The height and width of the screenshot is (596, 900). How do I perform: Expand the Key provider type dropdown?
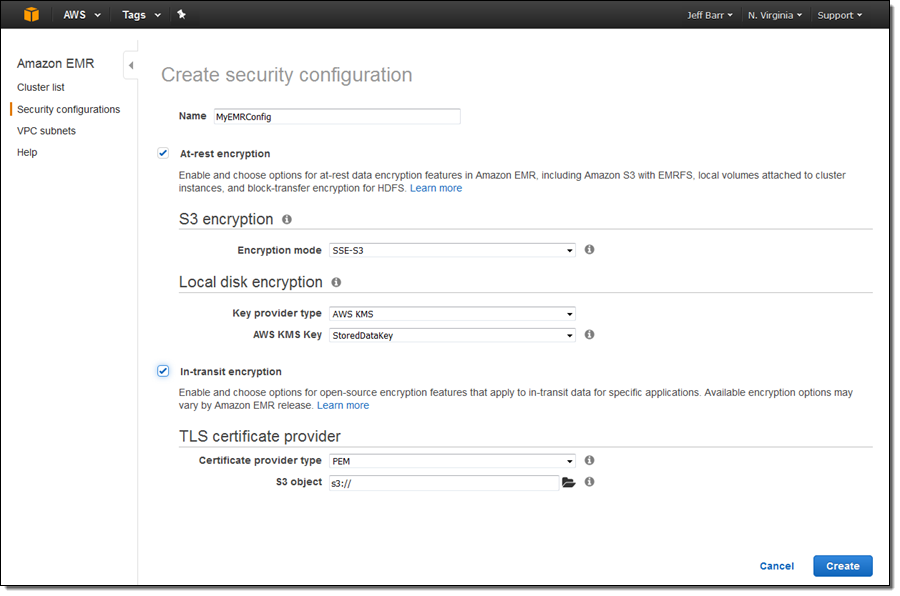click(x=452, y=314)
